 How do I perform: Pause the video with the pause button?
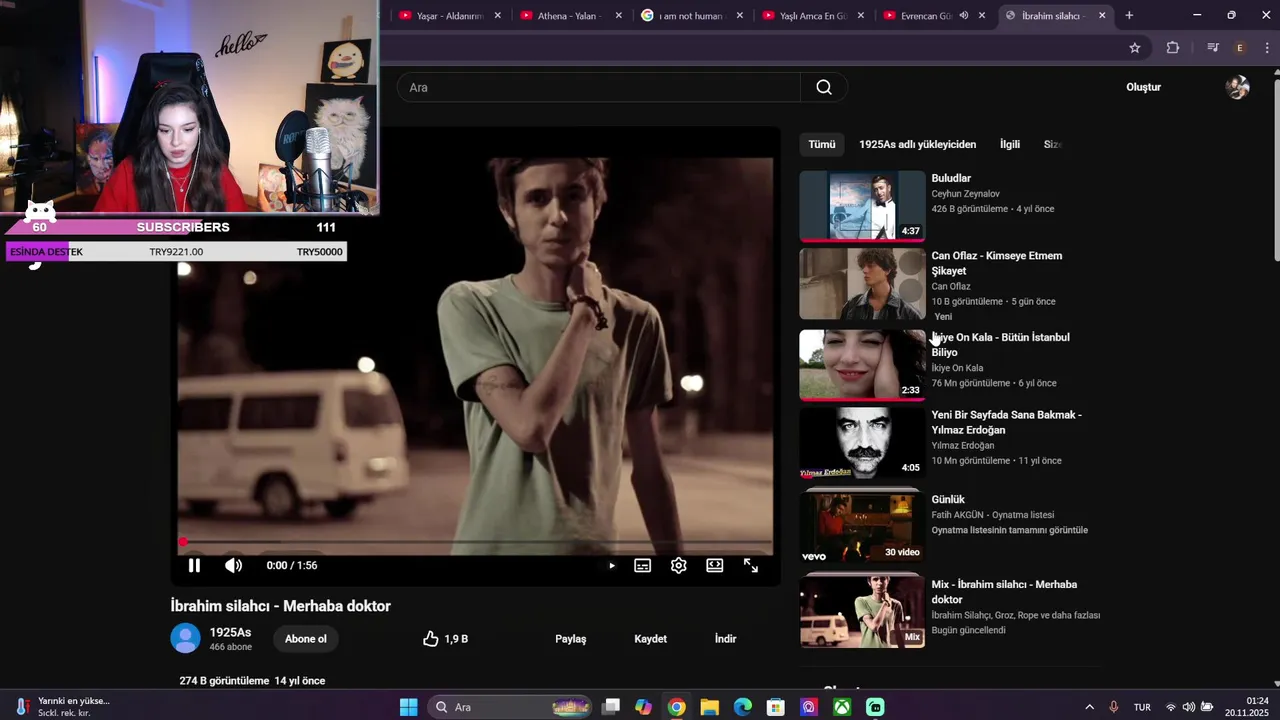[x=194, y=565]
